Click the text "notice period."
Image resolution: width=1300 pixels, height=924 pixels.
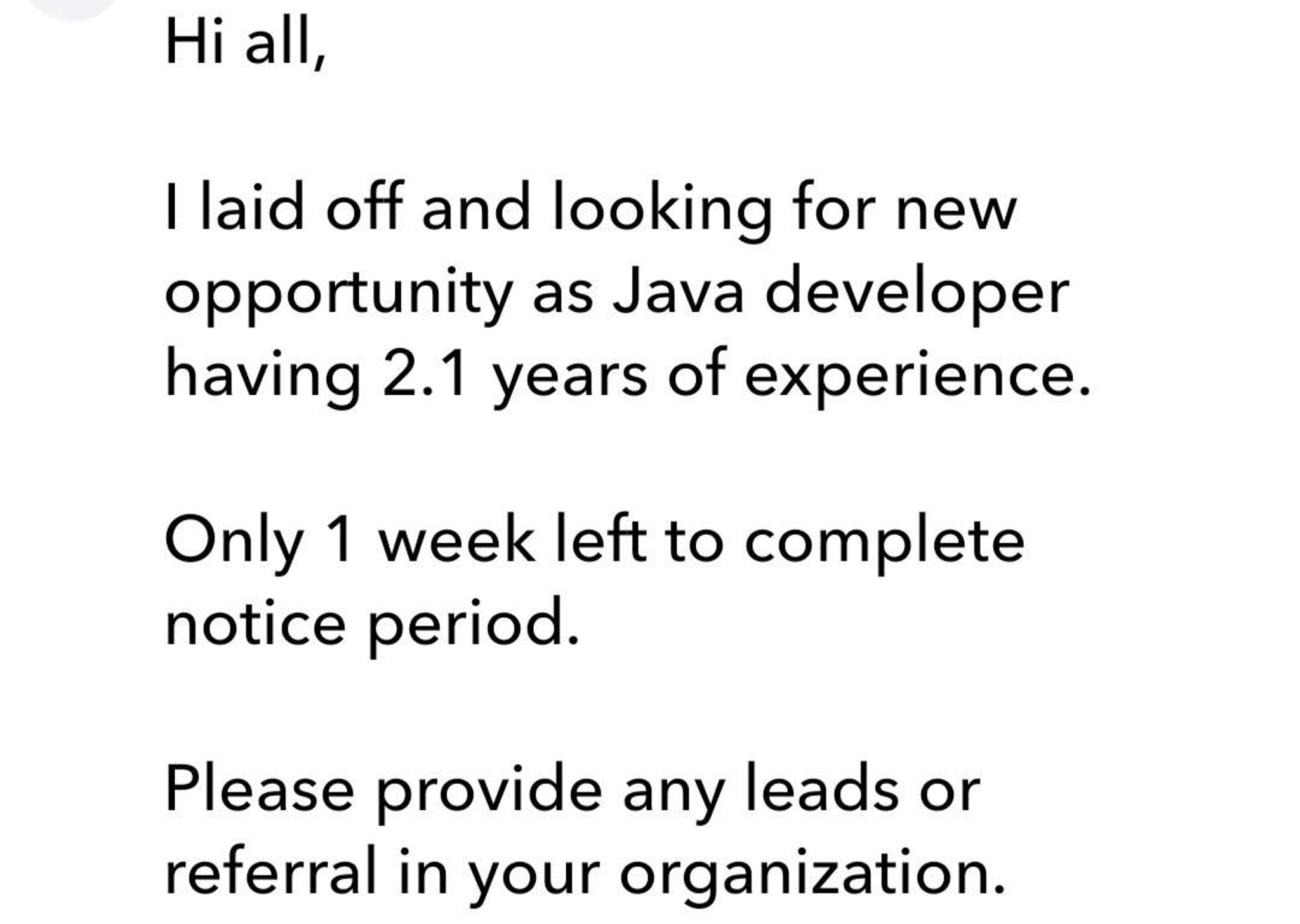pos(372,624)
